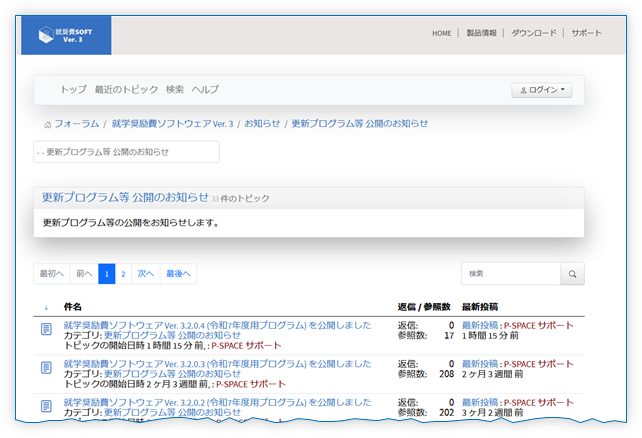
Task: Go to page 2 in pagination
Action: click(123, 274)
